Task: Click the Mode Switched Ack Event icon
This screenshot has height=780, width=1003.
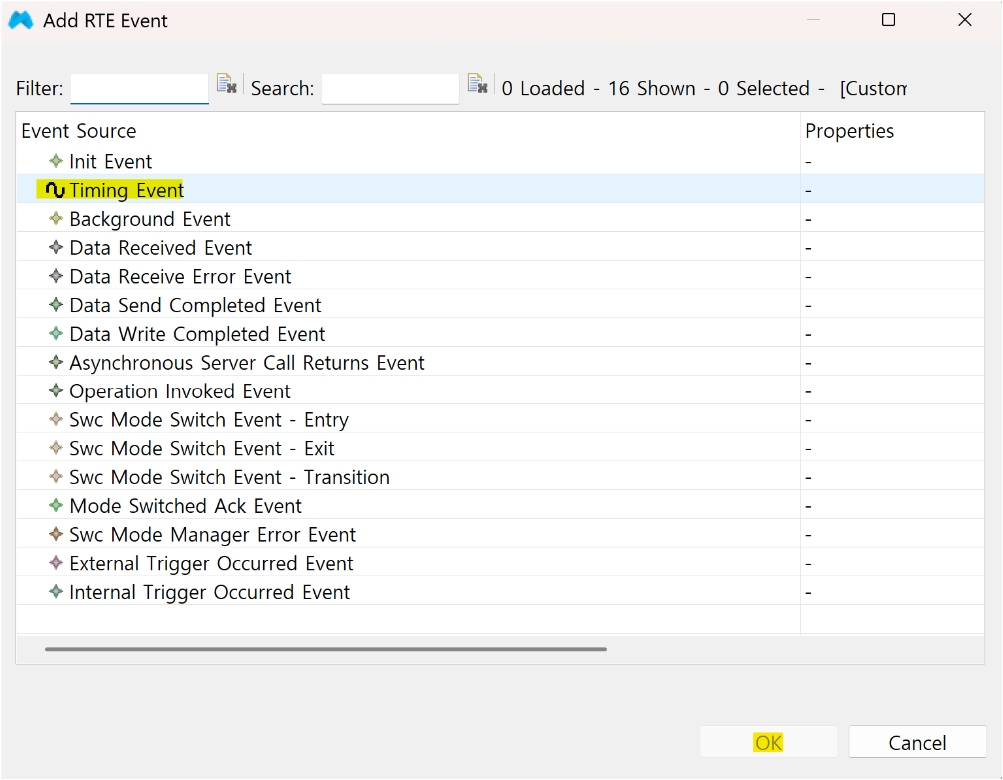Action: [56, 505]
